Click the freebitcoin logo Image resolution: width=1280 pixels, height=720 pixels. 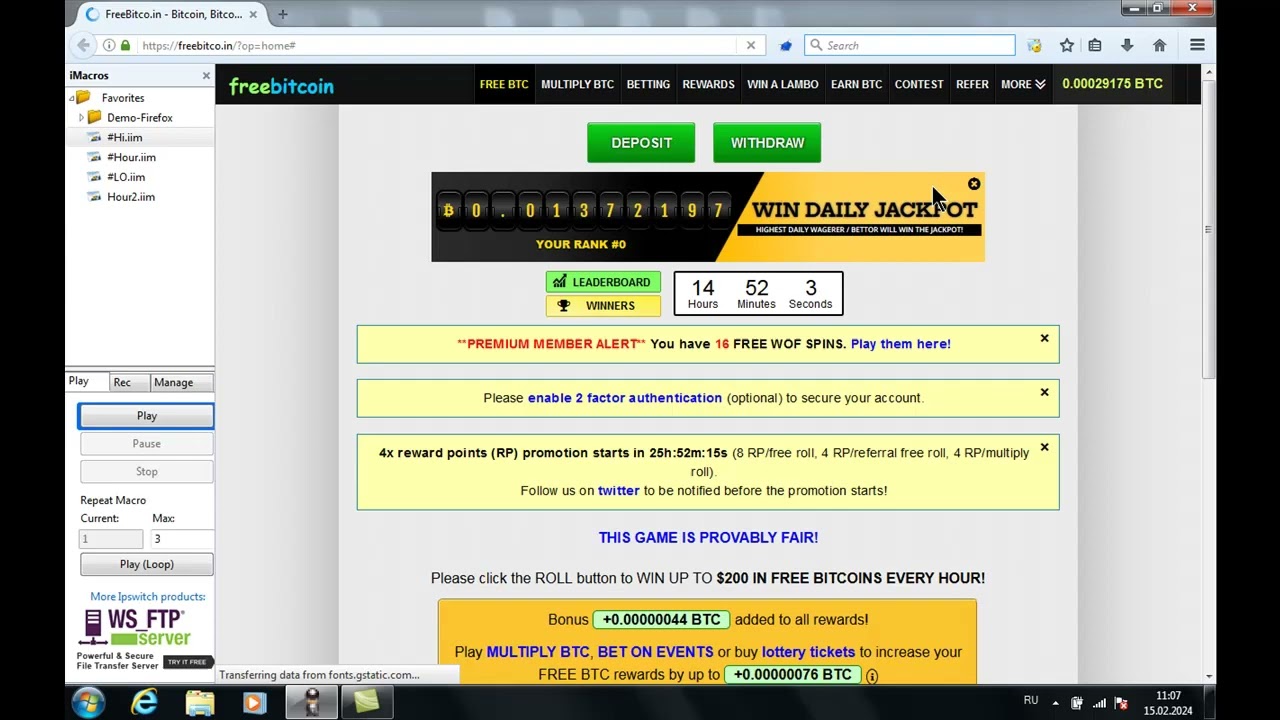281,86
